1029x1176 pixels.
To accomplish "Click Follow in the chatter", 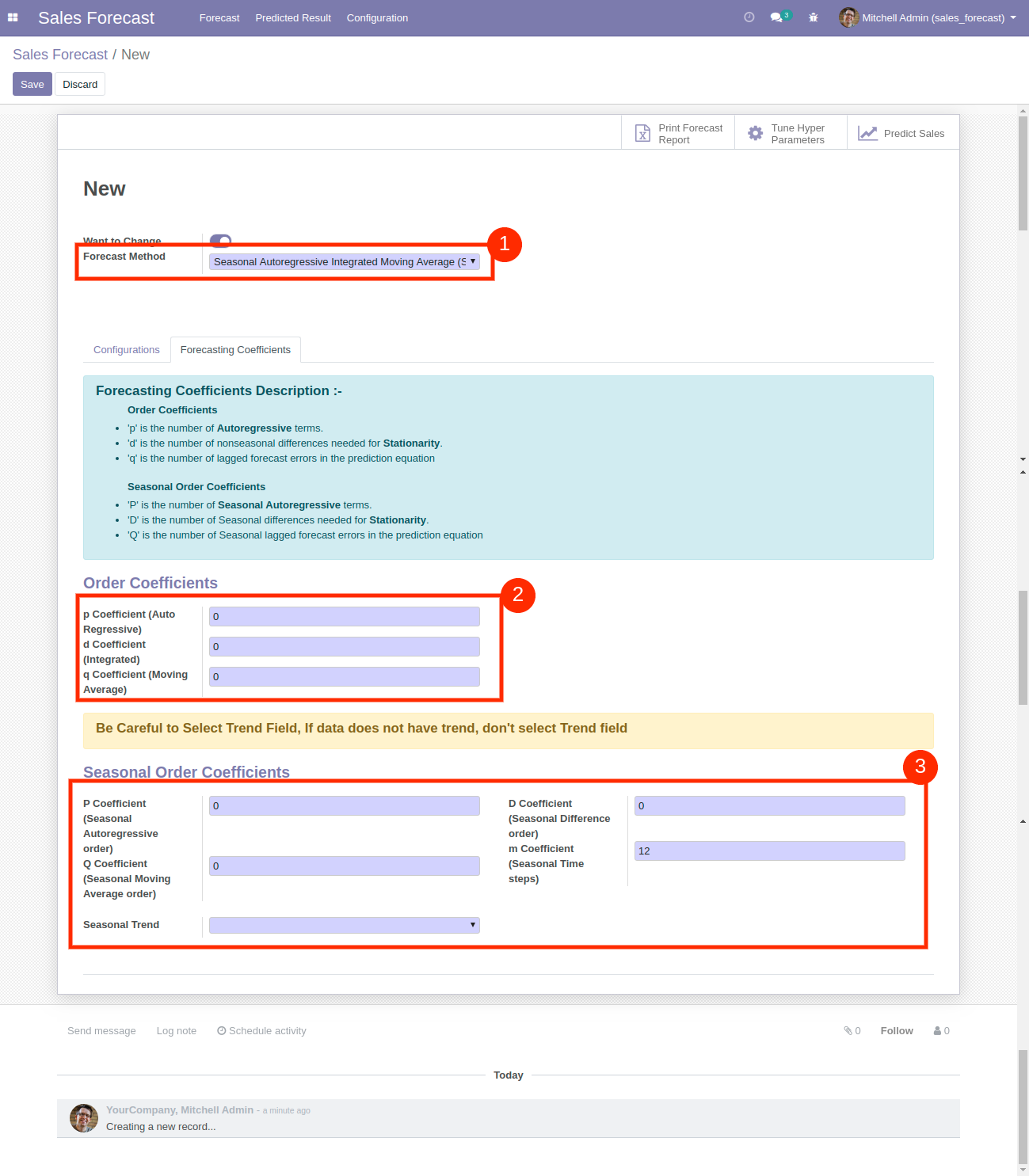I will pos(897,1031).
